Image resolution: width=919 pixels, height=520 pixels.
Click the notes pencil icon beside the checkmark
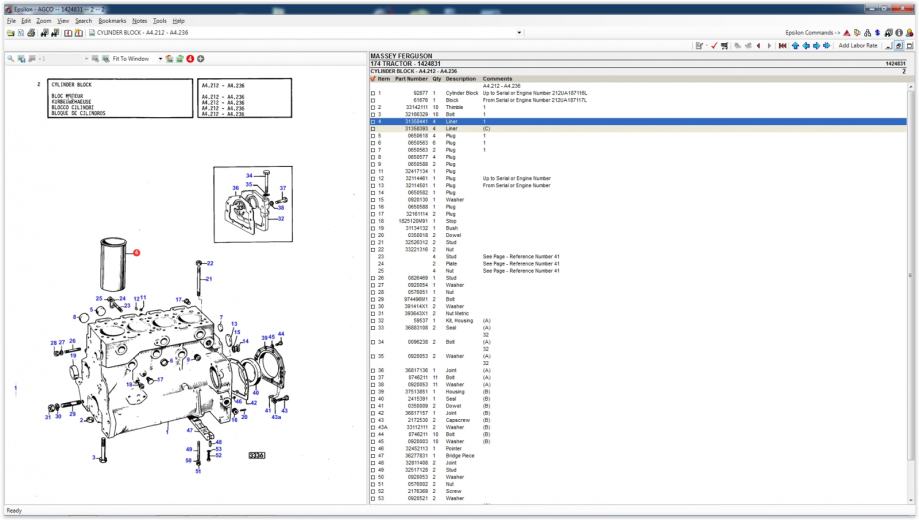[x=699, y=46]
